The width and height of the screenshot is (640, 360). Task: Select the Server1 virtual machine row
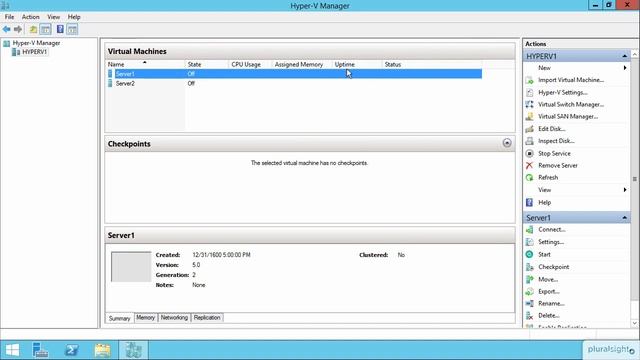point(294,74)
